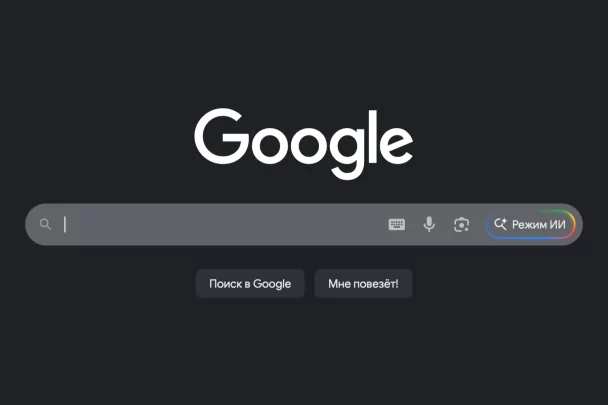This screenshot has height=405, width=608.
Task: Open the on-screen virtual keyboard
Action: 397,224
